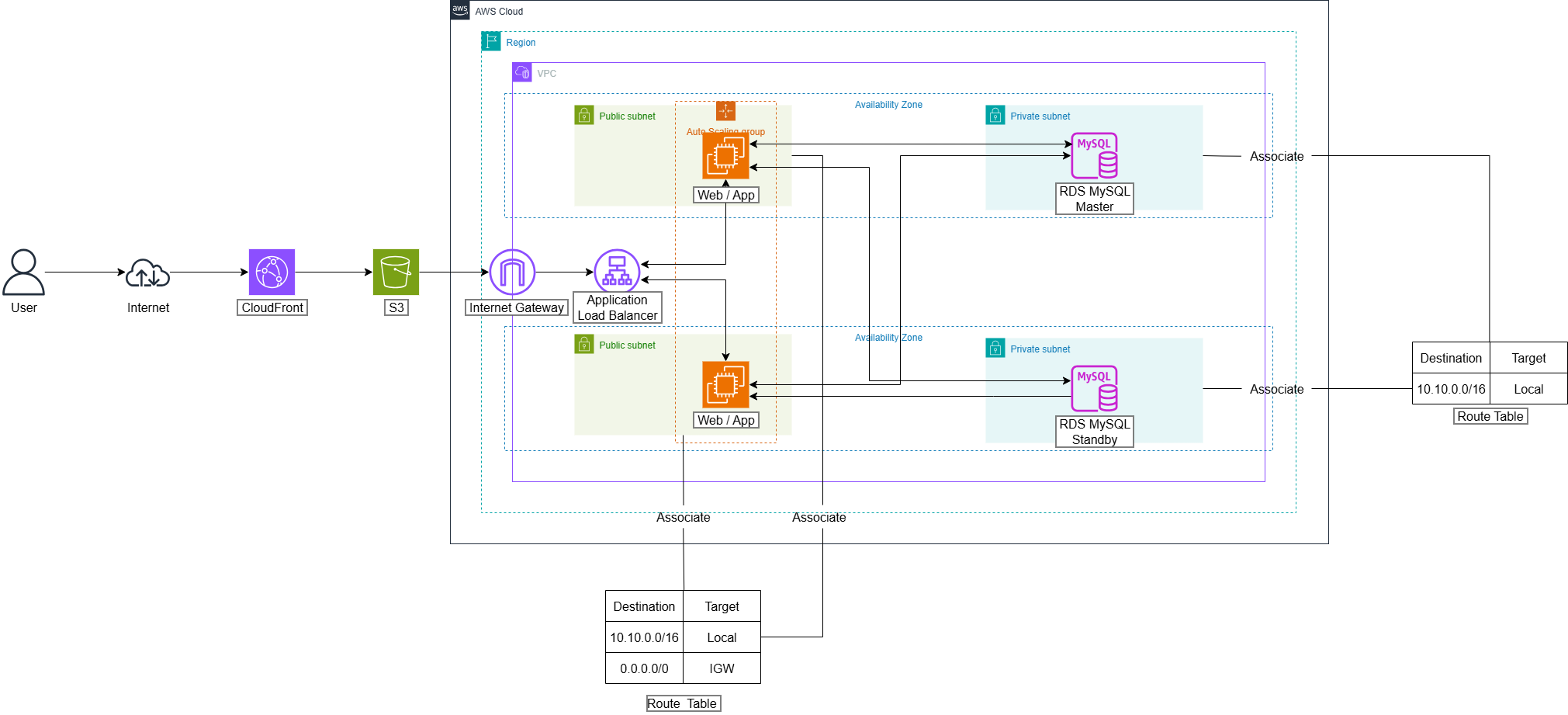
Task: Click the 0.0.0.0/0 destination cell
Action: point(644,668)
